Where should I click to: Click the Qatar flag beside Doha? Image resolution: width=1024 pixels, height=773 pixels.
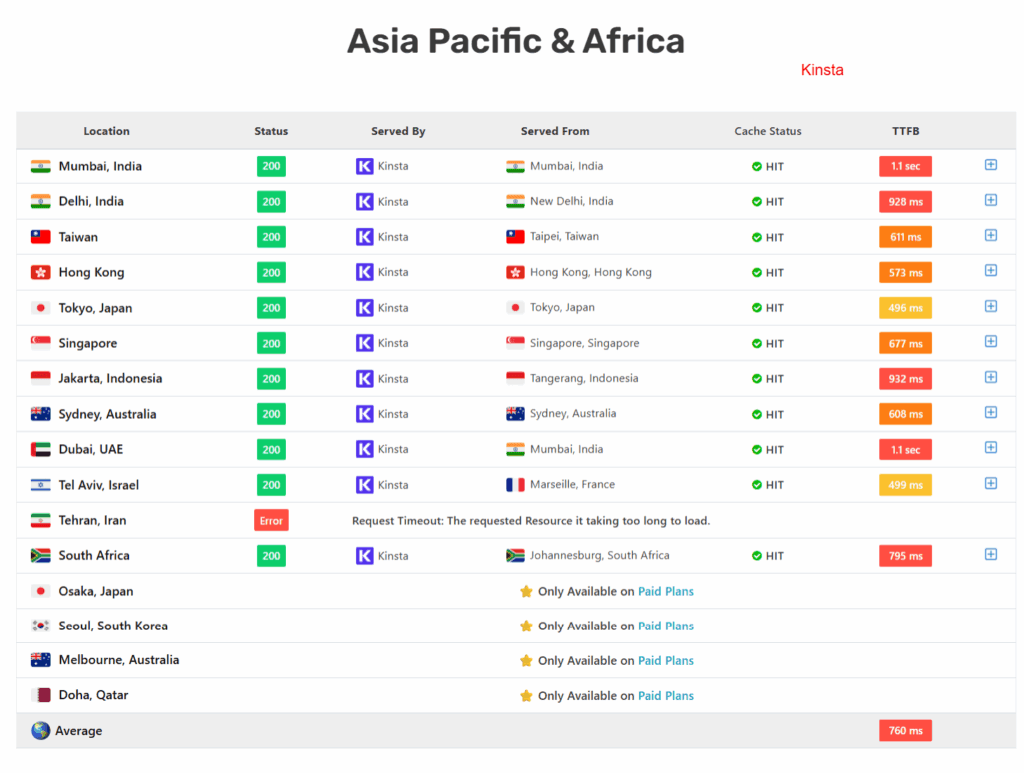click(x=40, y=695)
